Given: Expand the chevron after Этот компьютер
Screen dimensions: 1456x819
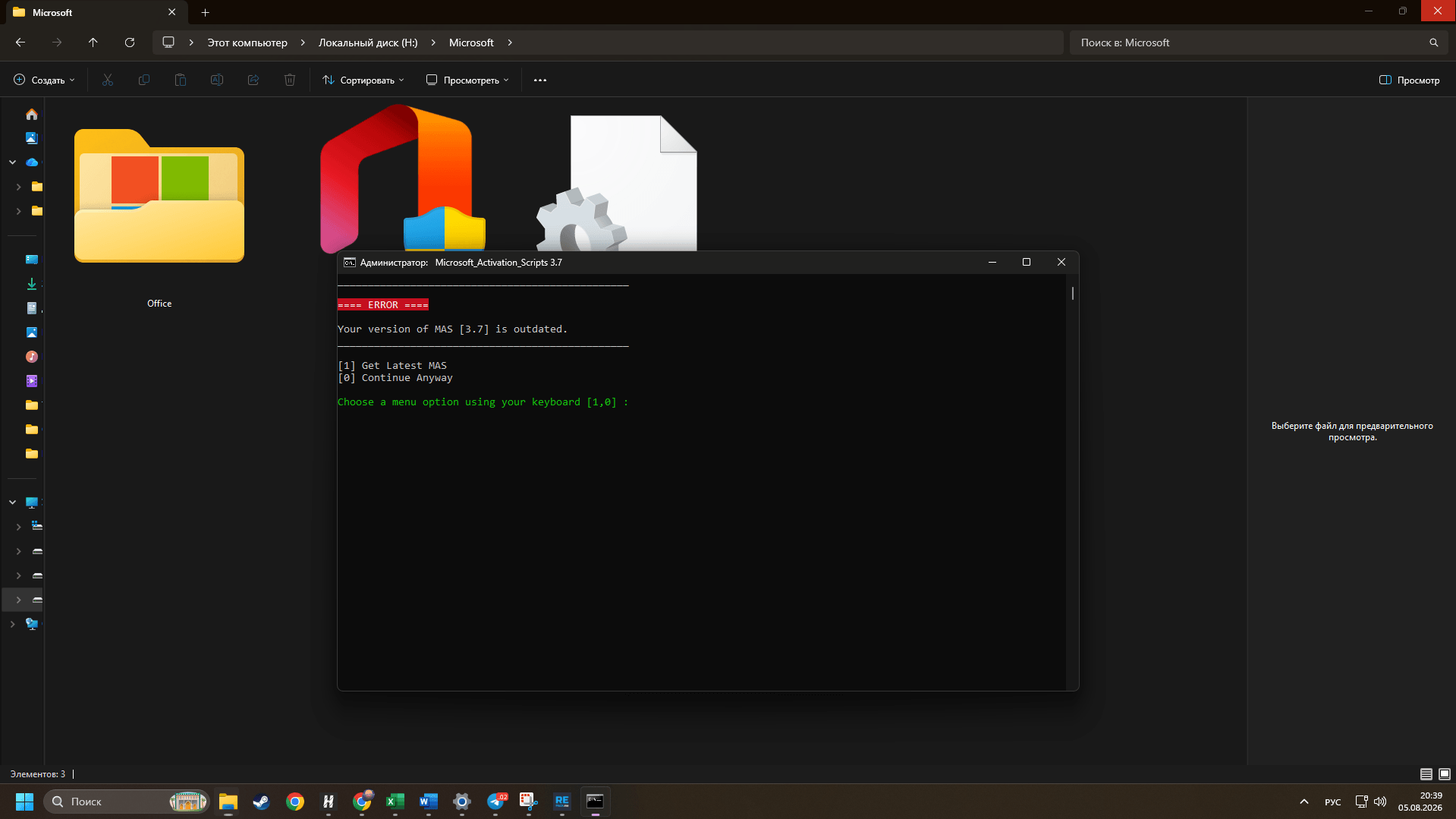Looking at the screenshot, I should point(303,43).
